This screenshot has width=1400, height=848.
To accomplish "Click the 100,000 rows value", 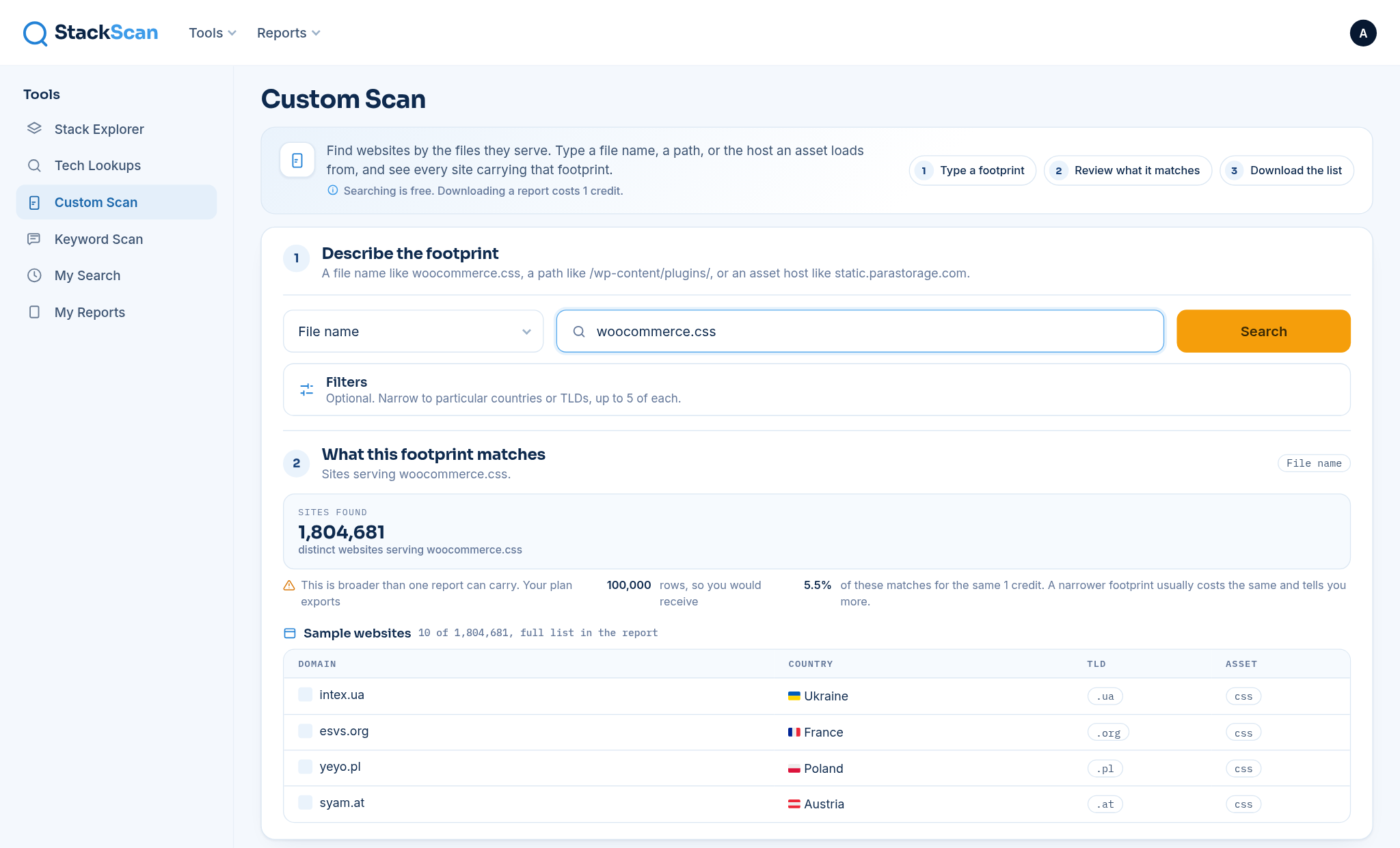I will (629, 585).
